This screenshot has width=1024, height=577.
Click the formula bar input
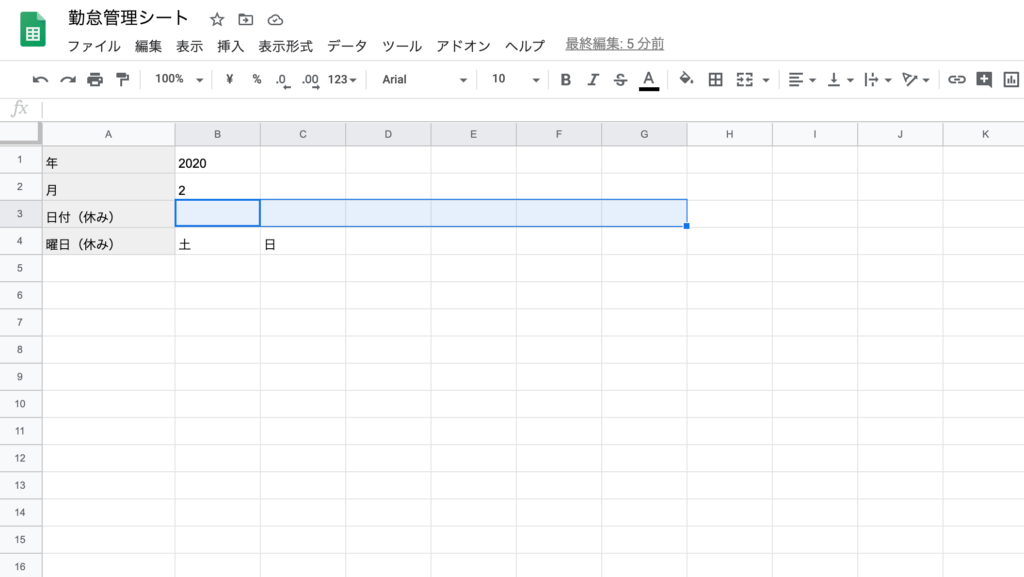point(532,108)
